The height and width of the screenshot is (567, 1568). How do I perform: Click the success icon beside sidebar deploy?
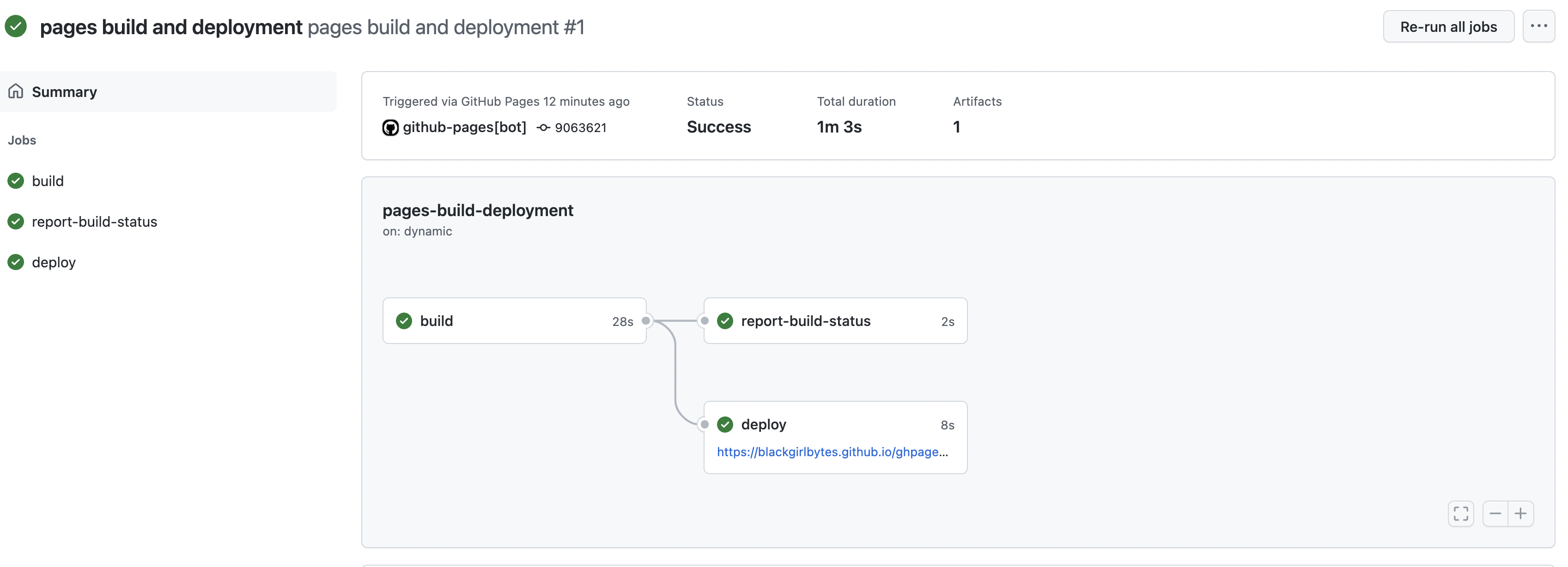[16, 262]
